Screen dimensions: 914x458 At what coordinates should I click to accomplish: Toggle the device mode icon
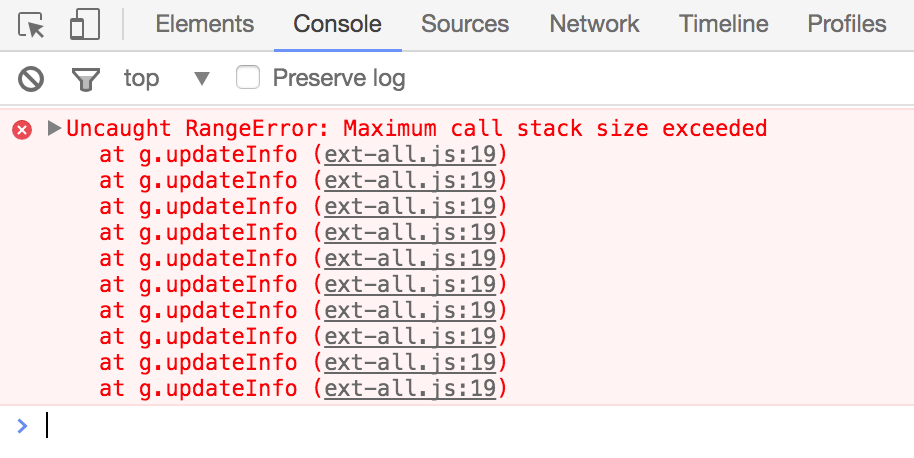[85, 24]
